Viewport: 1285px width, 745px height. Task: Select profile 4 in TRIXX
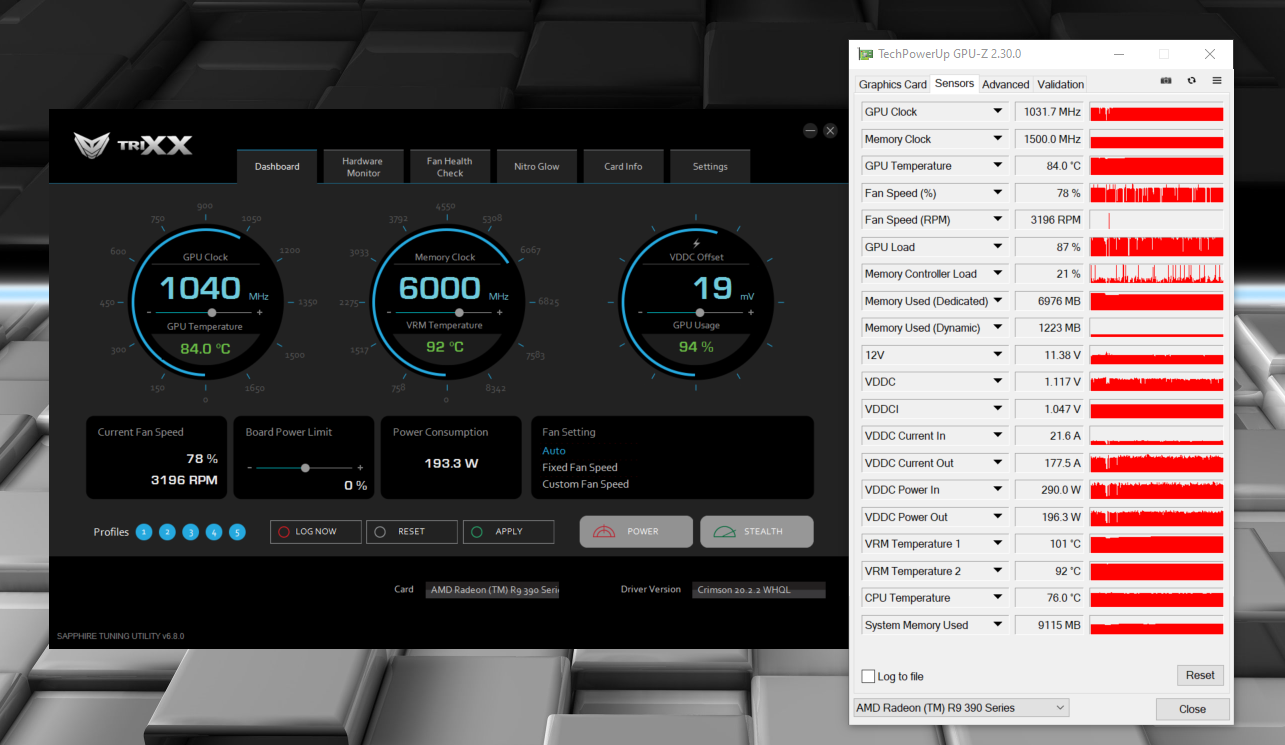(x=214, y=532)
